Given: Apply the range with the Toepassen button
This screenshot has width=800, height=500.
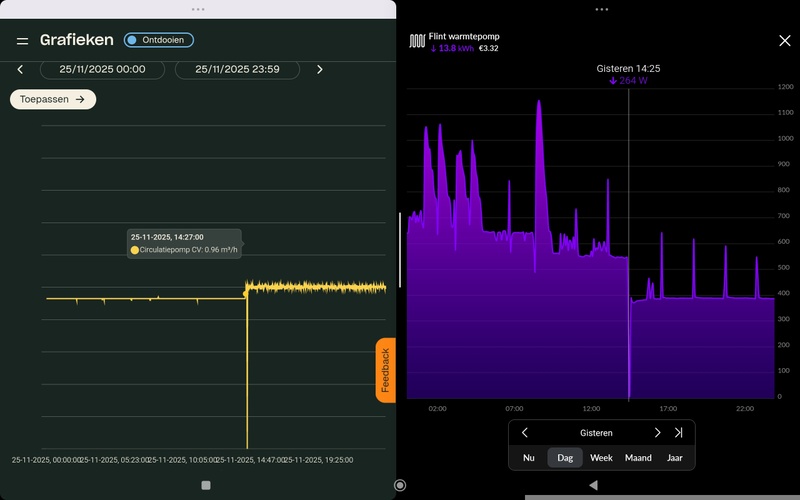Looking at the screenshot, I should pyautogui.click(x=53, y=99).
